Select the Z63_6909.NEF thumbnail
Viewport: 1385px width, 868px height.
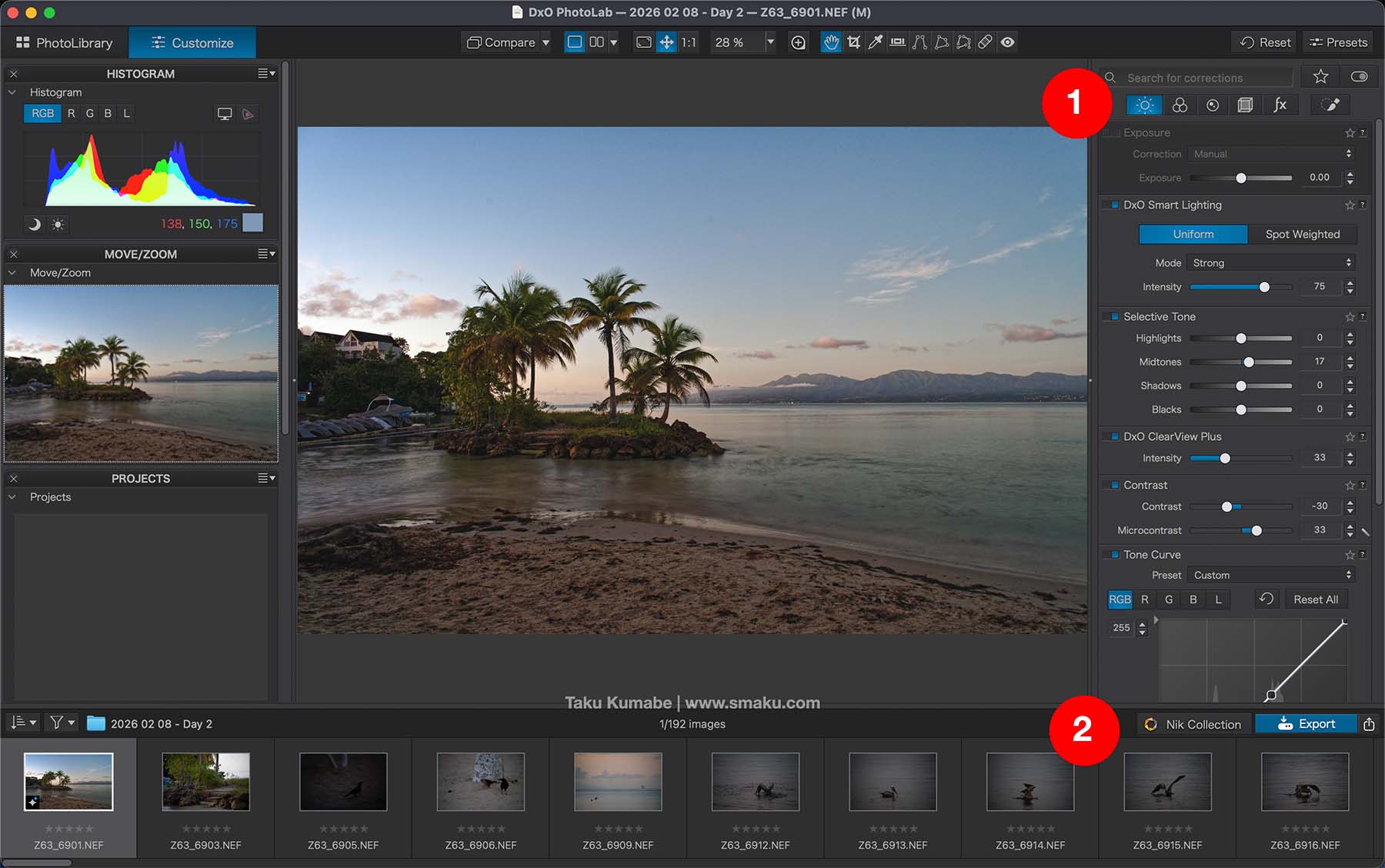[618, 782]
